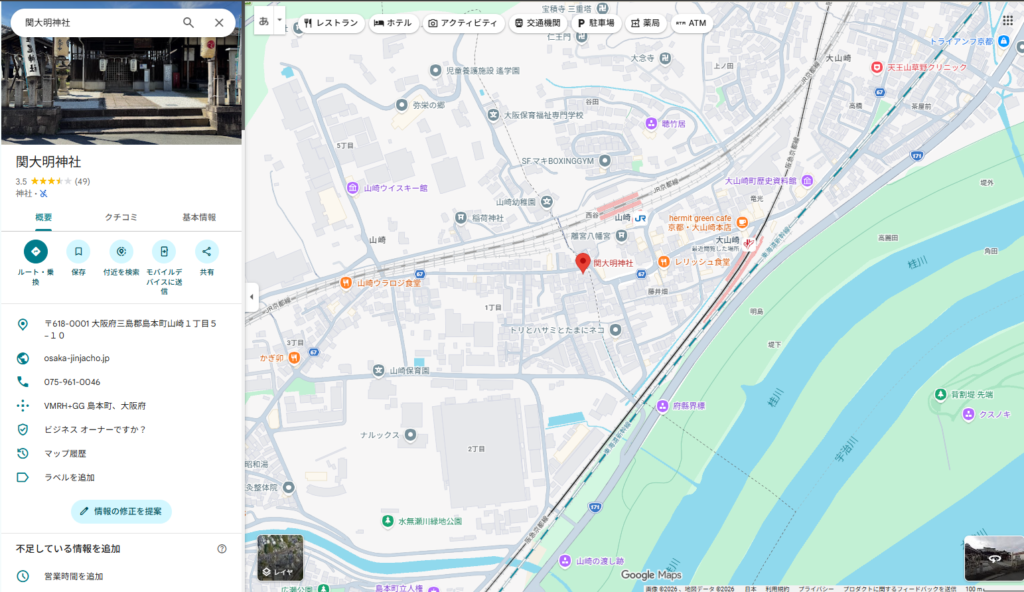The height and width of the screenshot is (592, 1024).
Task: Click レリッシュ食堂 restaurant marker
Action: (664, 261)
